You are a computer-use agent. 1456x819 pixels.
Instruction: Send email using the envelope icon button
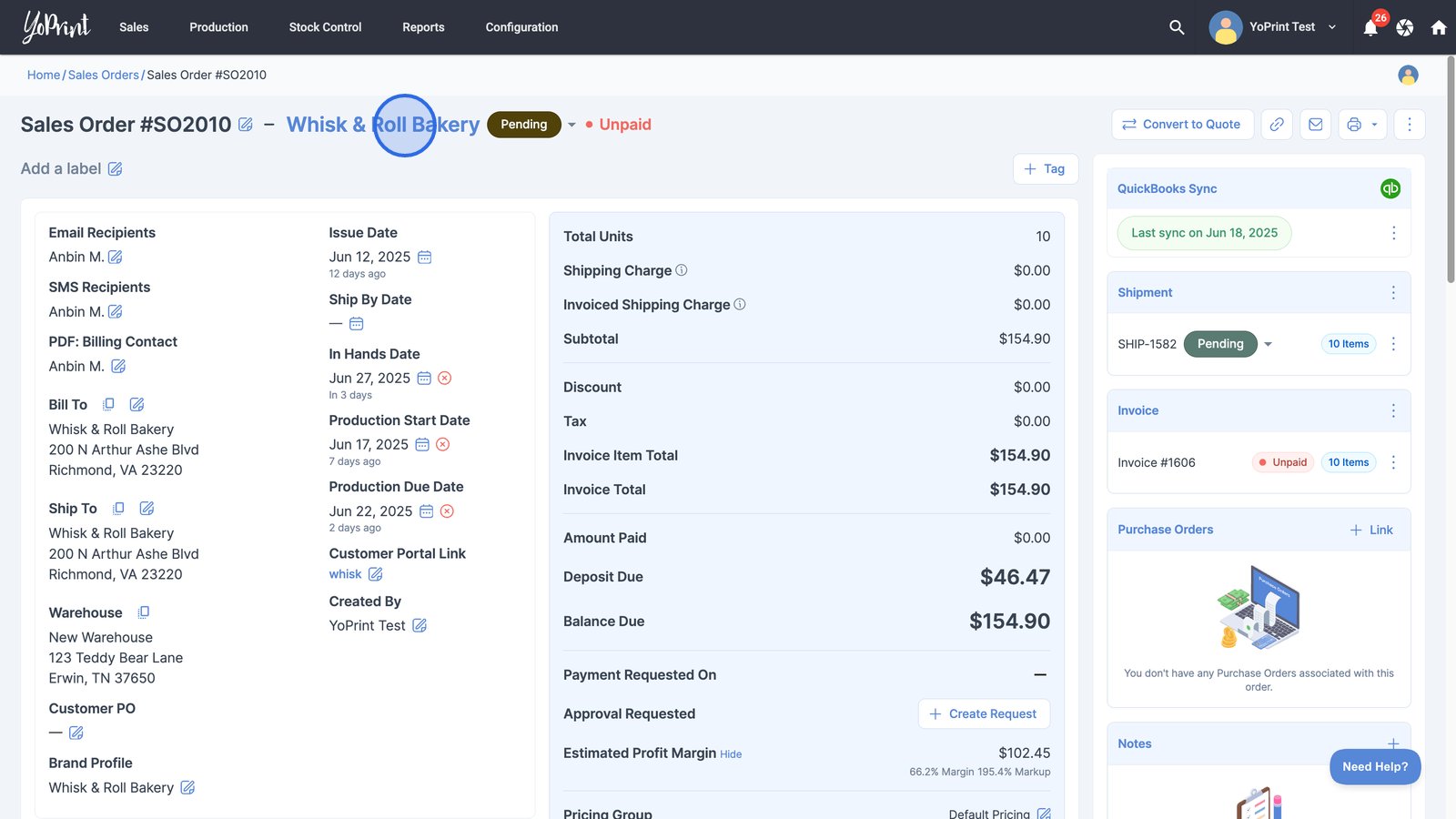point(1316,125)
